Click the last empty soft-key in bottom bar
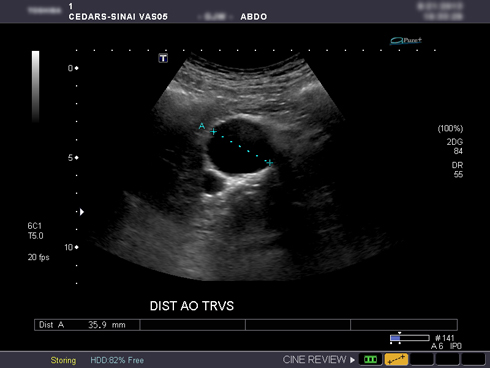 pyautogui.click(x=473, y=359)
